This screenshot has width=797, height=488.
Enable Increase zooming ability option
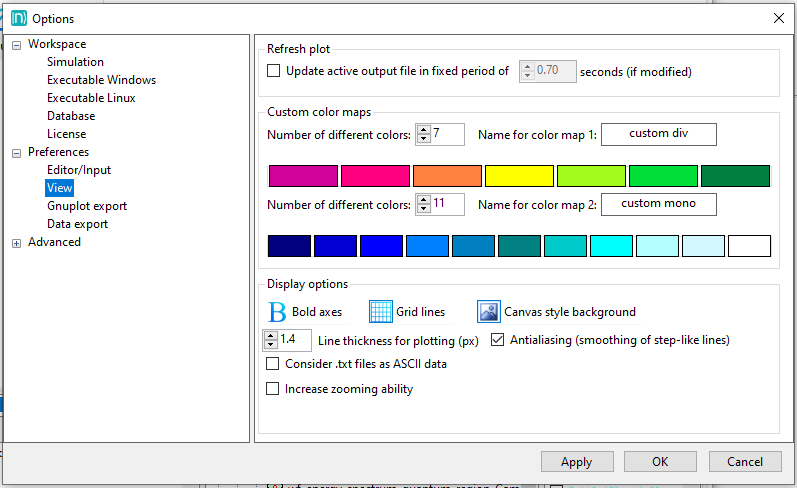(x=274, y=389)
